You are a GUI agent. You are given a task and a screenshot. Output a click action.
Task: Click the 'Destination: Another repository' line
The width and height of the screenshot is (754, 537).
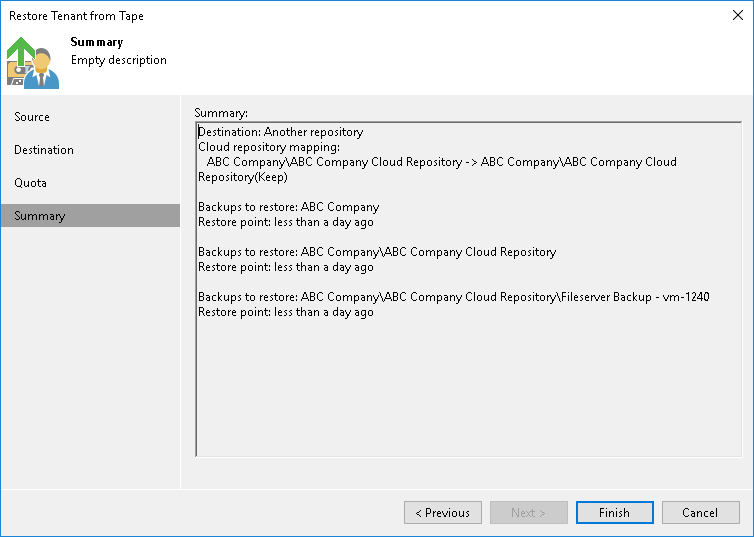click(281, 132)
